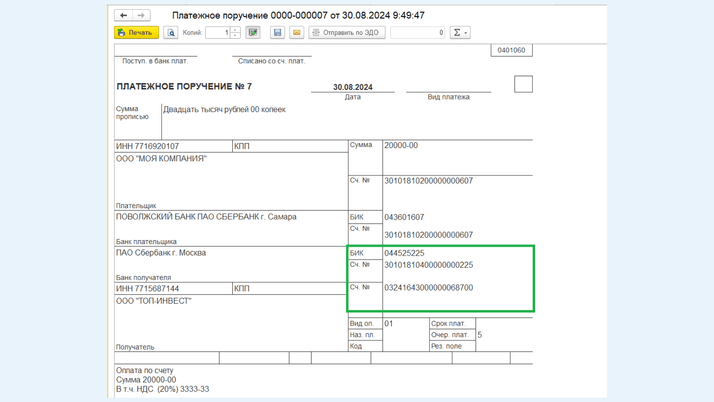
Task: Select cell ИНН 7716920107
Action: (173, 146)
